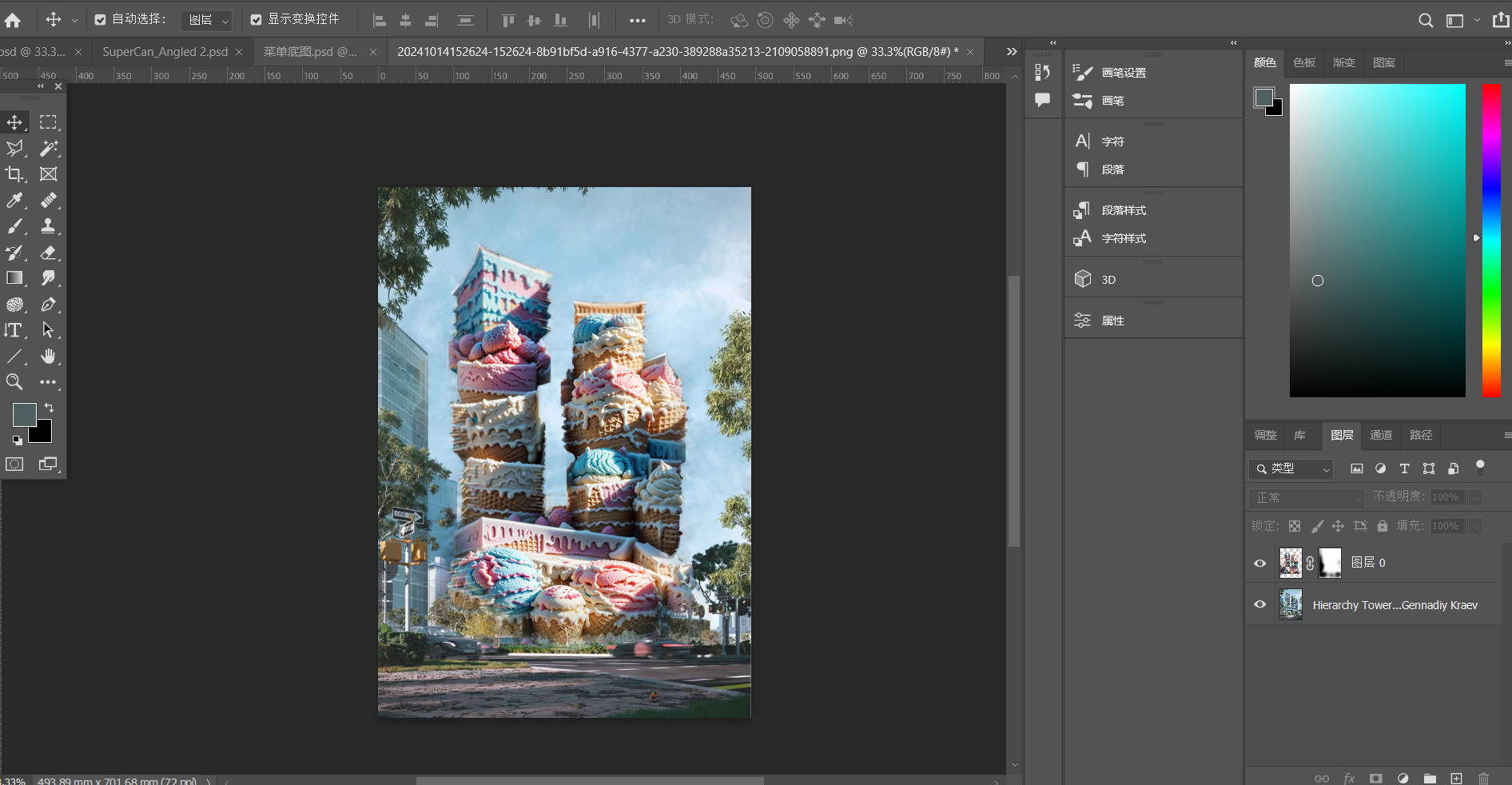Uncheck the 自动选择 checkbox
This screenshot has height=785, width=1512.
coord(101,20)
